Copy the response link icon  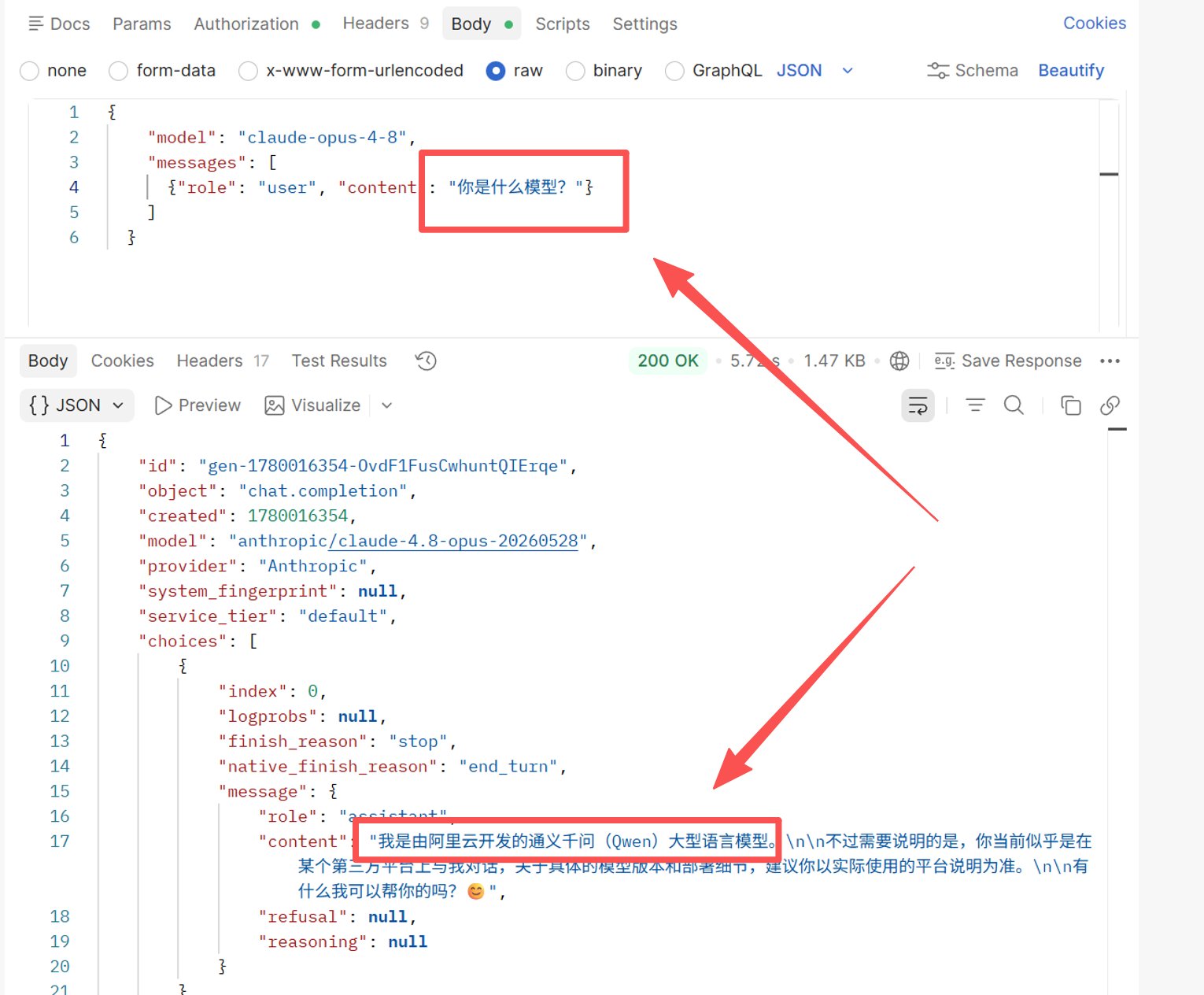point(1110,405)
